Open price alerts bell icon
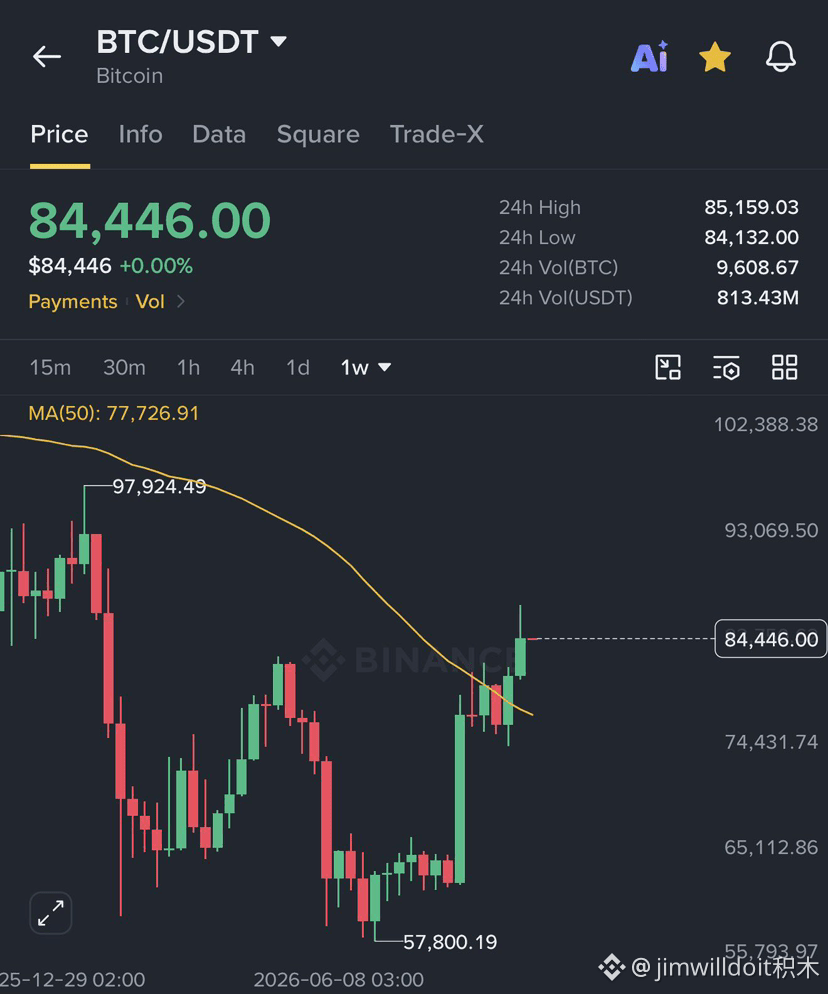 coord(780,57)
